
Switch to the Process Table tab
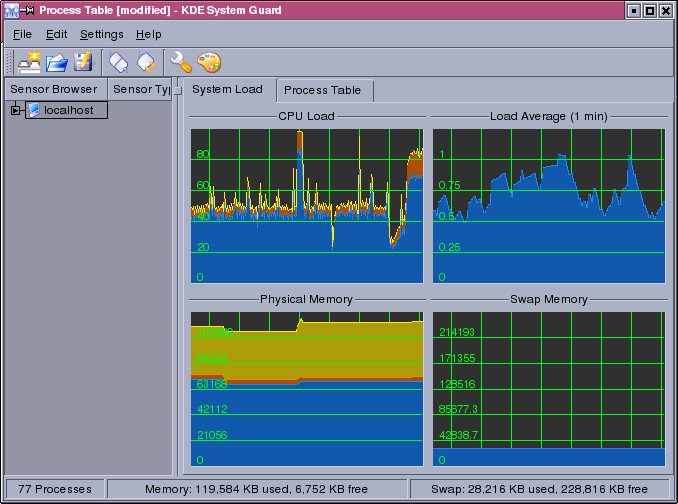pos(322,90)
